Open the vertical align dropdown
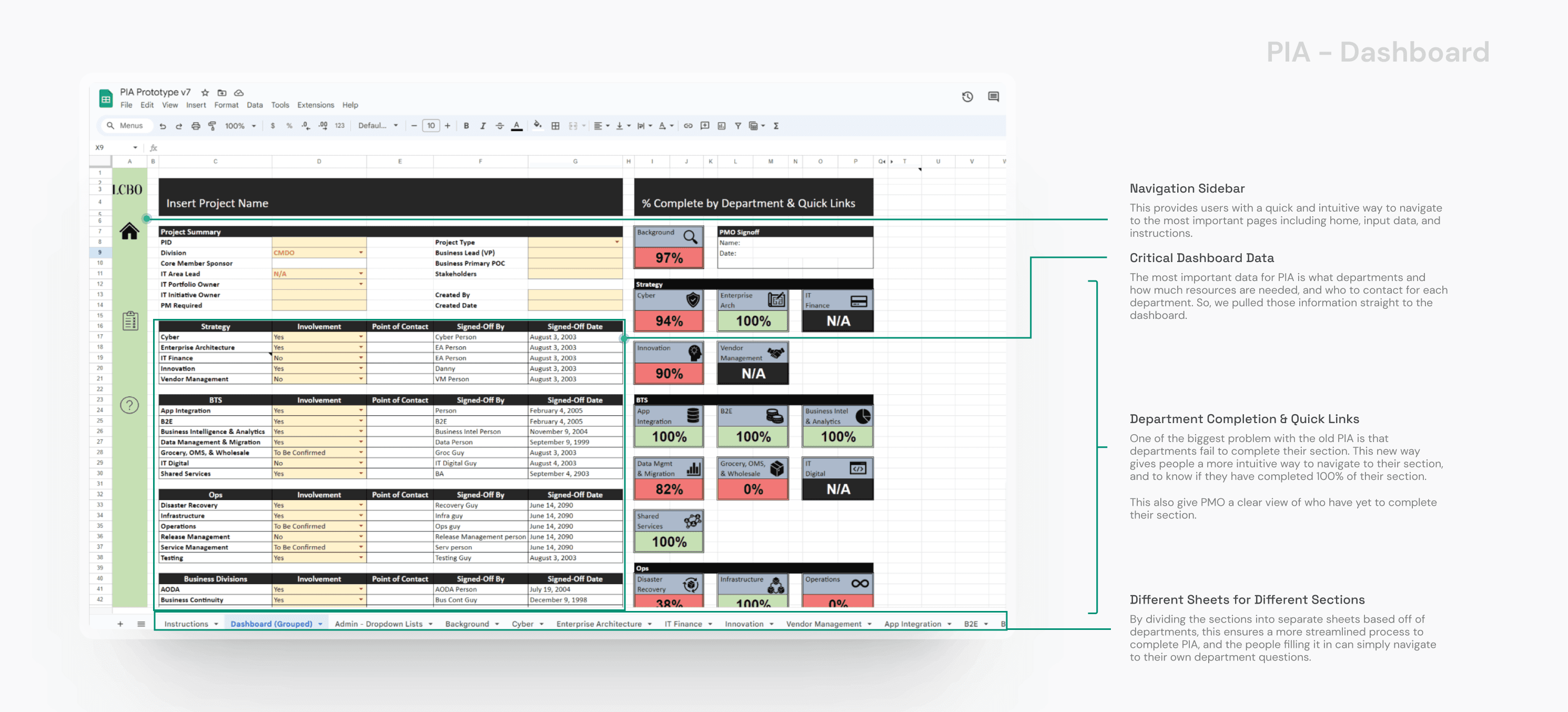 [623, 126]
